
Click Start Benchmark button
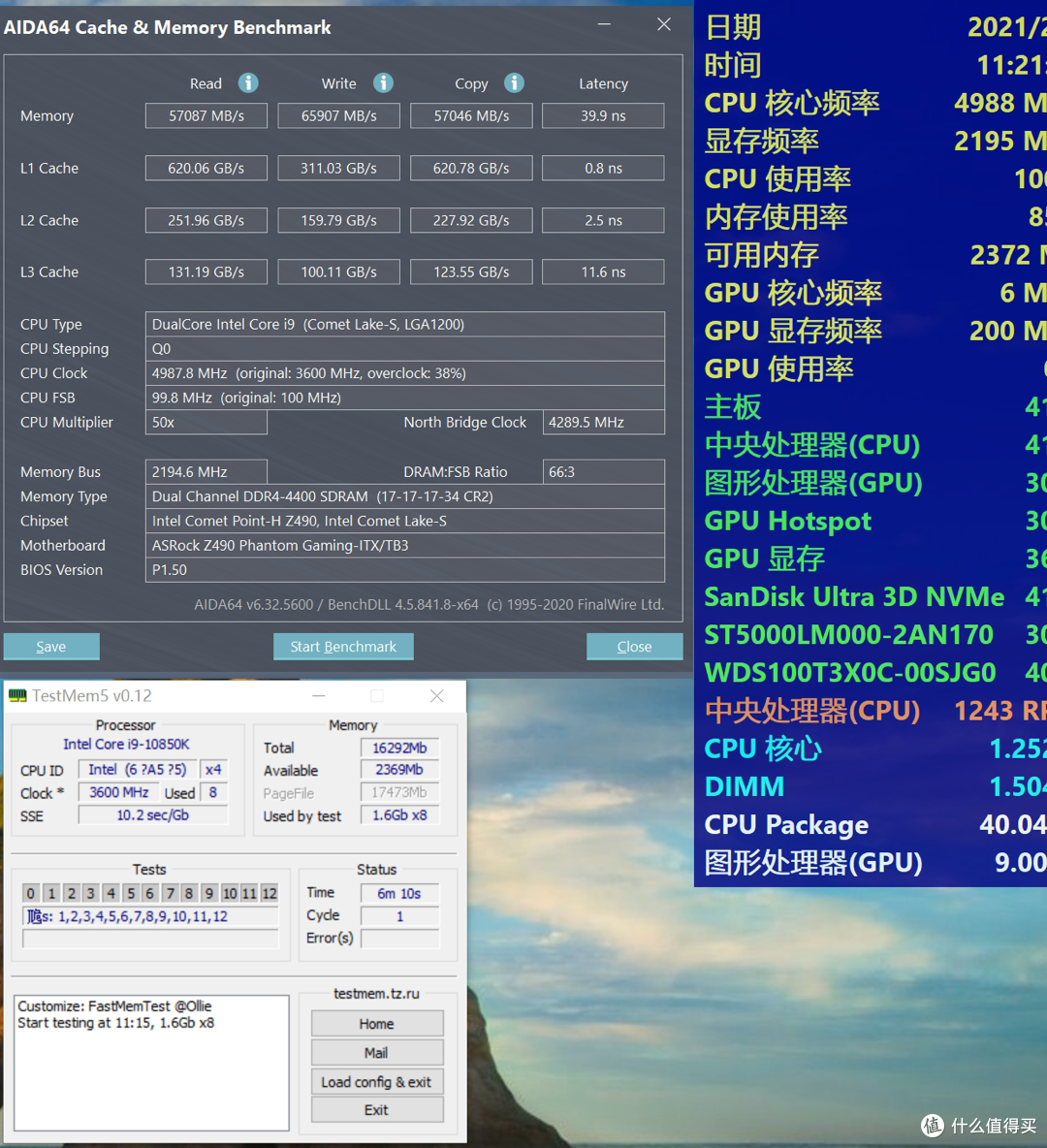click(343, 647)
